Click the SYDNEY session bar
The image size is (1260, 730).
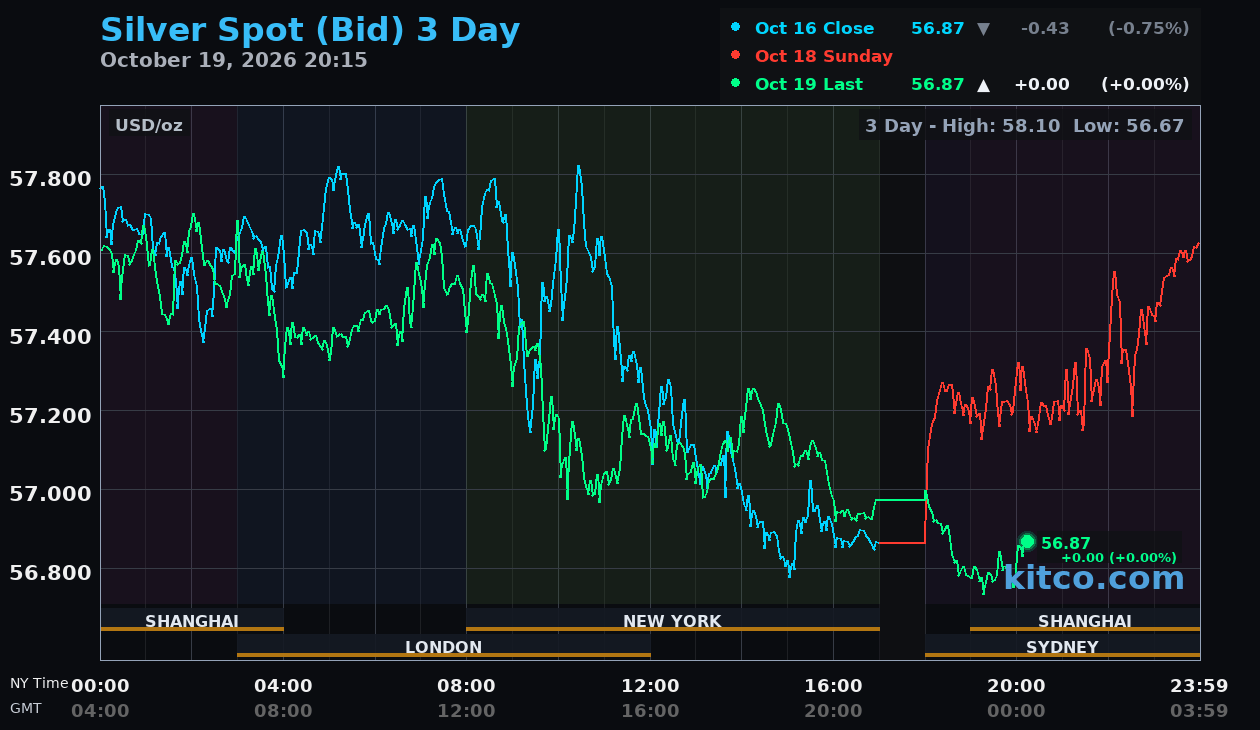1062,646
